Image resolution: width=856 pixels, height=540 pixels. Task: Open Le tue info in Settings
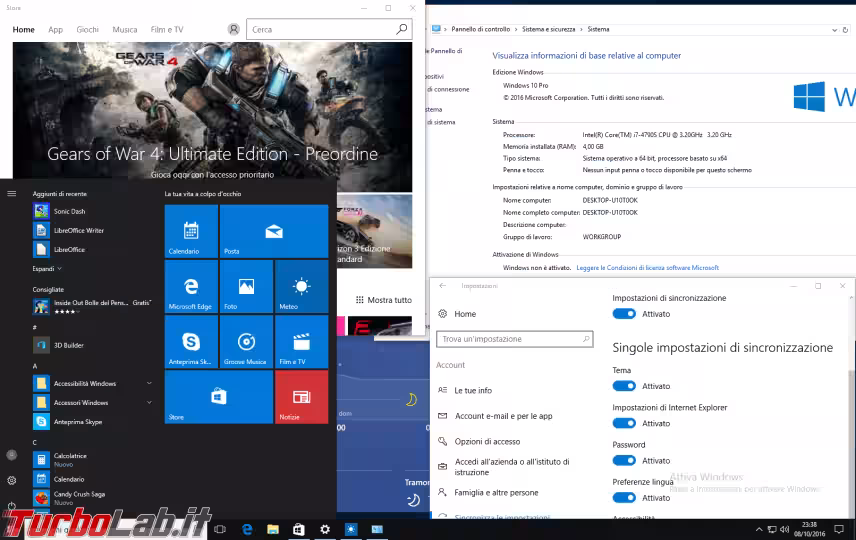(x=473, y=390)
